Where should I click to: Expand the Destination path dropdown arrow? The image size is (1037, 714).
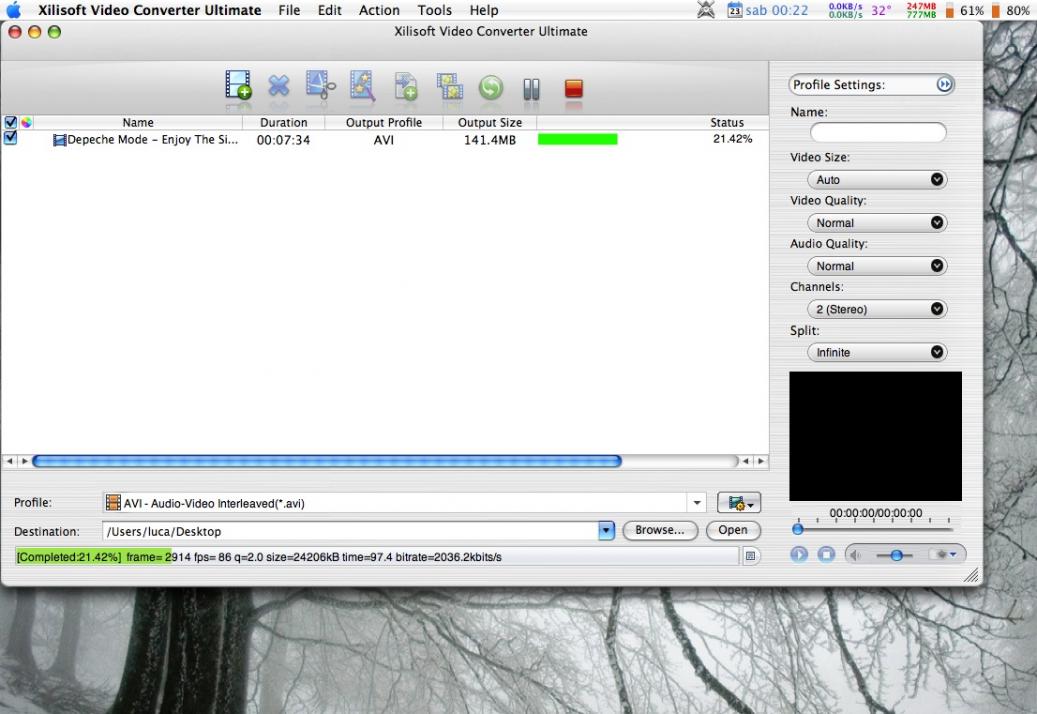(606, 530)
